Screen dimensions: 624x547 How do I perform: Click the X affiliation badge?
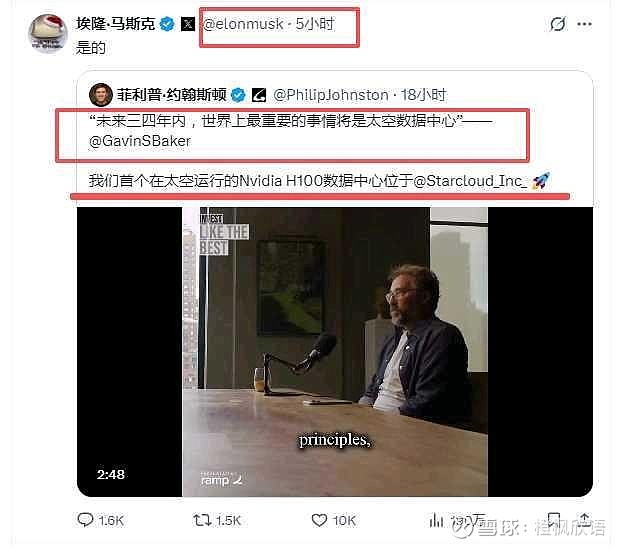click(188, 24)
